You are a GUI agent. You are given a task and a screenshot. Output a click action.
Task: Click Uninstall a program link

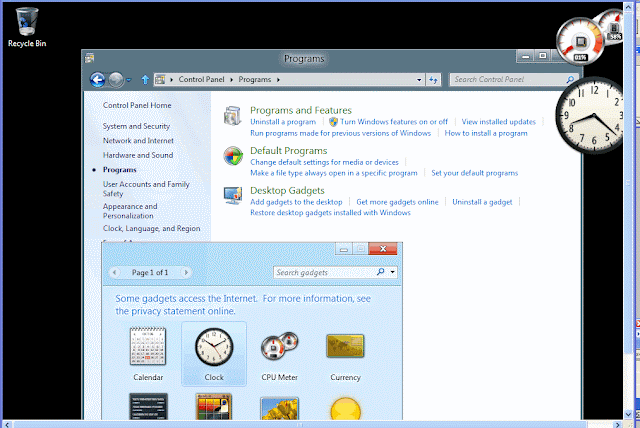tap(283, 122)
